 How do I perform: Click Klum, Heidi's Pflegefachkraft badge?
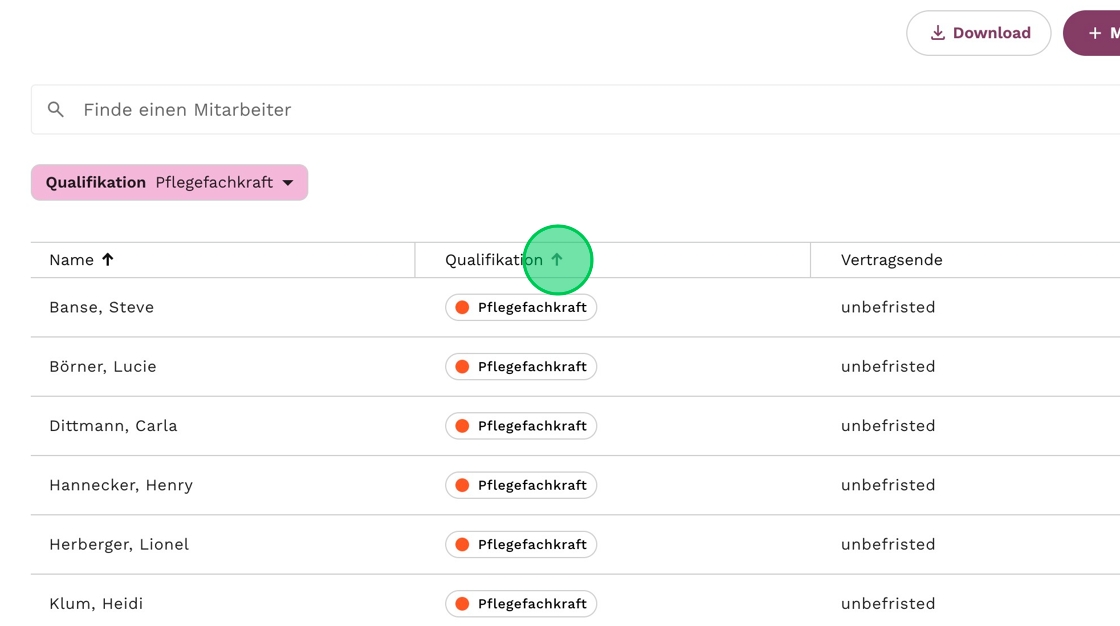[x=521, y=604]
